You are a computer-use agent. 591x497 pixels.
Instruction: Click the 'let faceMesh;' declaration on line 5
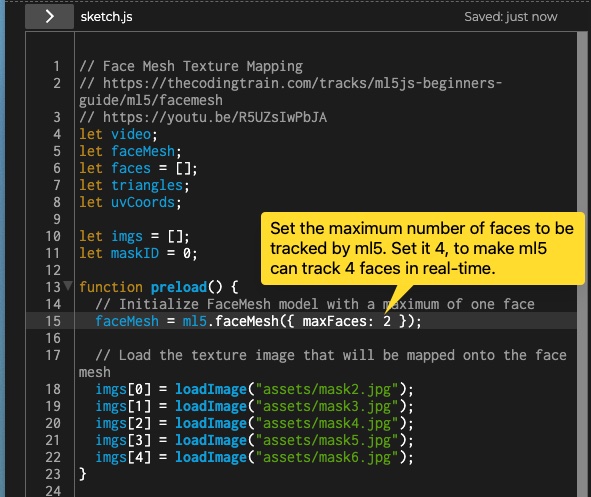tap(130, 151)
